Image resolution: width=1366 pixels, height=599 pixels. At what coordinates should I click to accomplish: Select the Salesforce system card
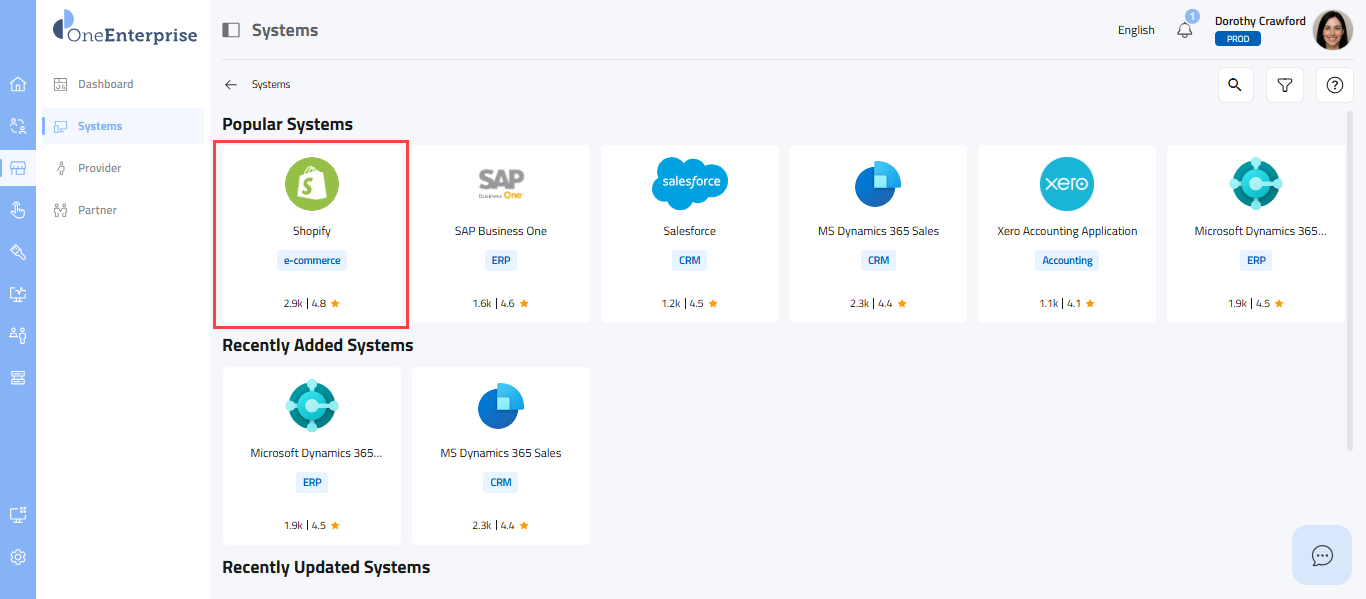(689, 234)
